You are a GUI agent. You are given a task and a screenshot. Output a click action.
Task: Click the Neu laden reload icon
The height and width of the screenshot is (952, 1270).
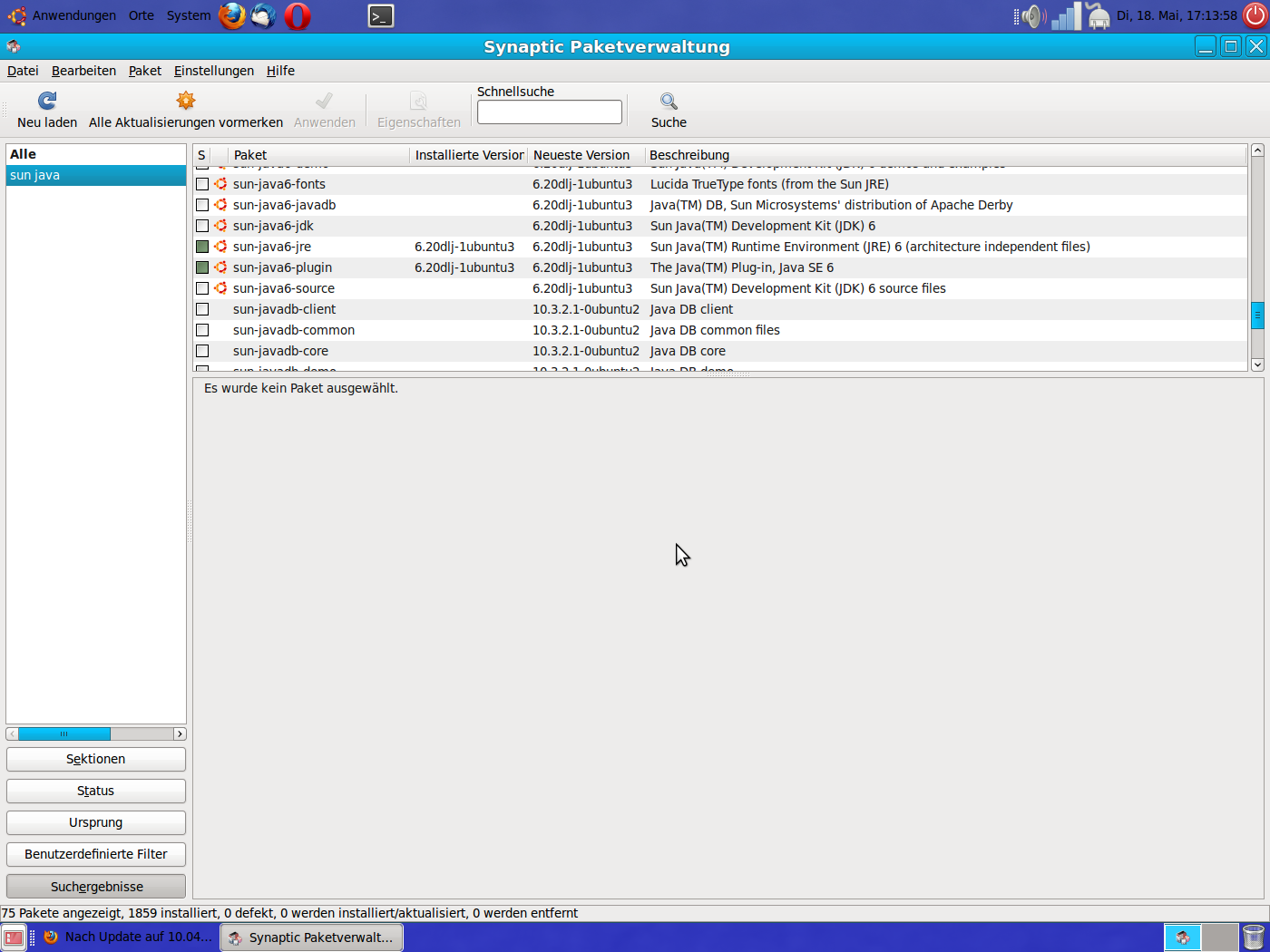(47, 101)
